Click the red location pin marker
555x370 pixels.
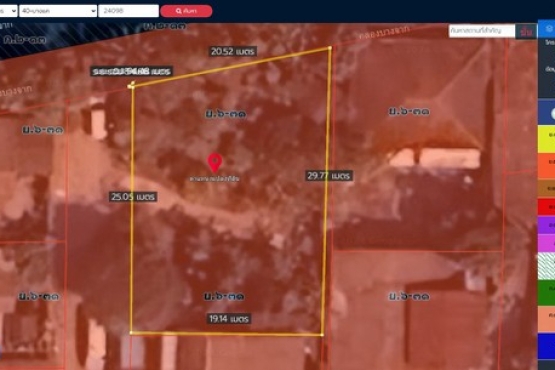[x=214, y=163]
